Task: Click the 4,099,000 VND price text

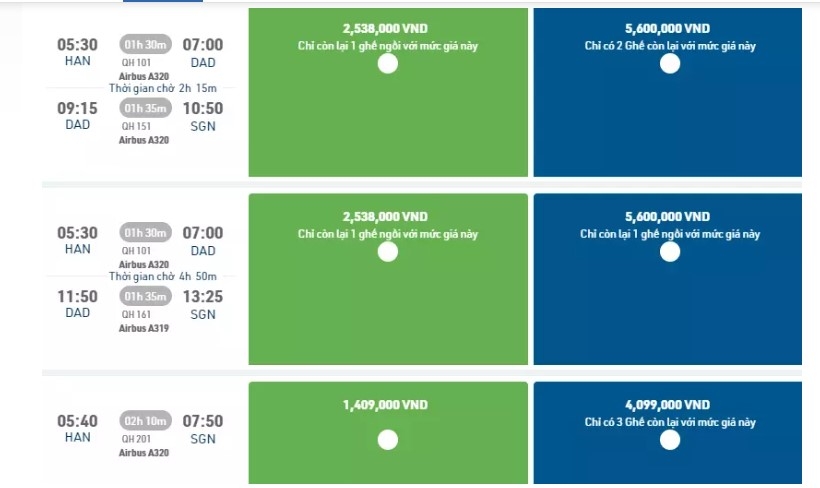Action: click(x=667, y=405)
